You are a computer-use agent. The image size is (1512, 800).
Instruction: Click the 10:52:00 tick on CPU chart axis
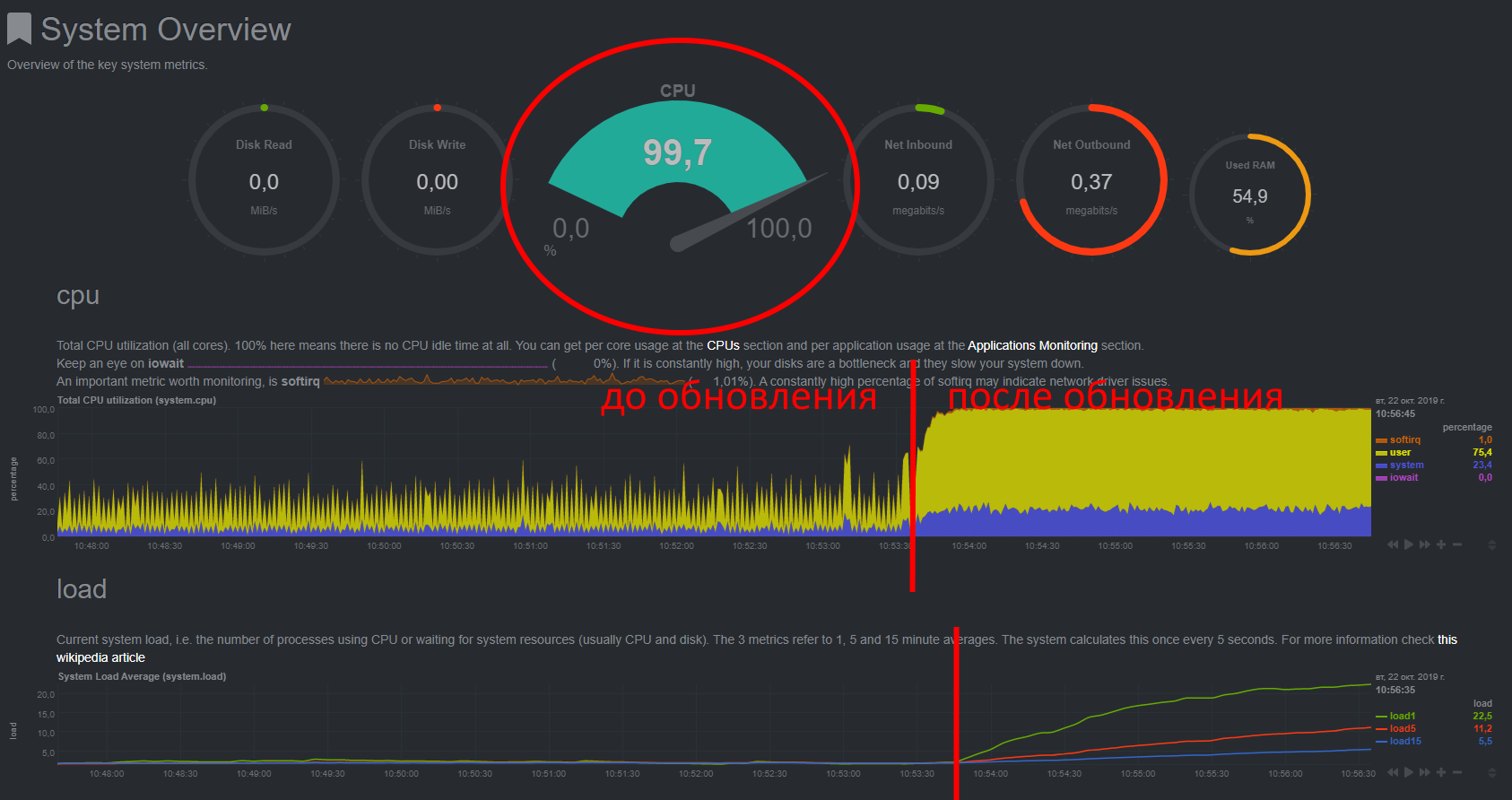[676, 545]
